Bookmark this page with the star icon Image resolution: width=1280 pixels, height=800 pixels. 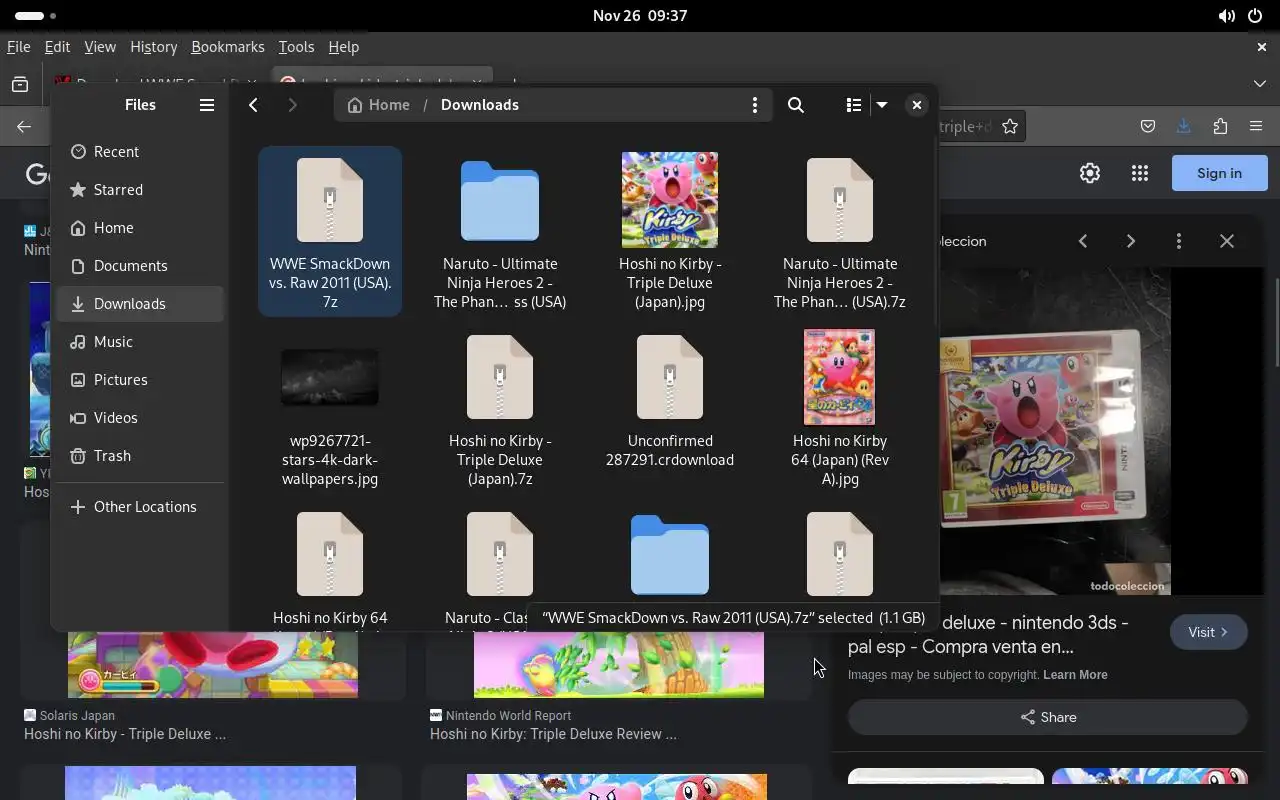pos(1010,127)
